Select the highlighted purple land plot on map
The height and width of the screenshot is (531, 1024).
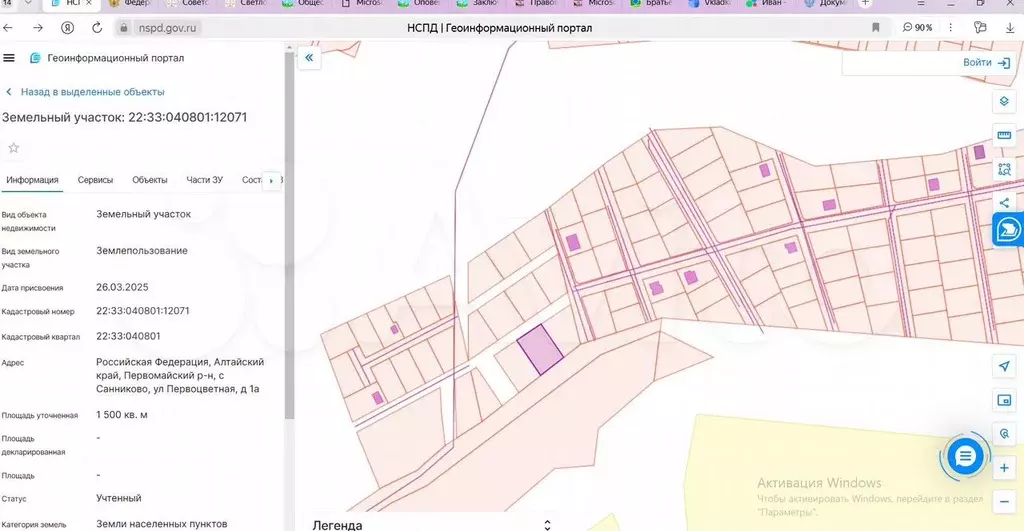539,349
